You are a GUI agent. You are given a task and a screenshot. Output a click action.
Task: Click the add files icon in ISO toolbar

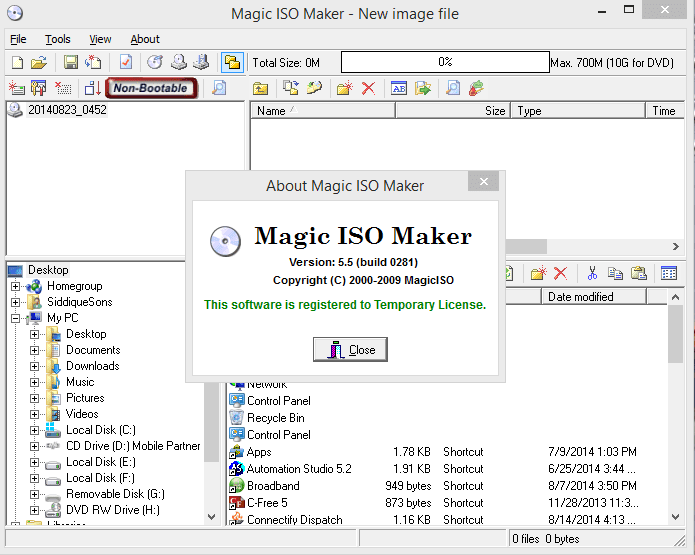pyautogui.click(x=291, y=88)
